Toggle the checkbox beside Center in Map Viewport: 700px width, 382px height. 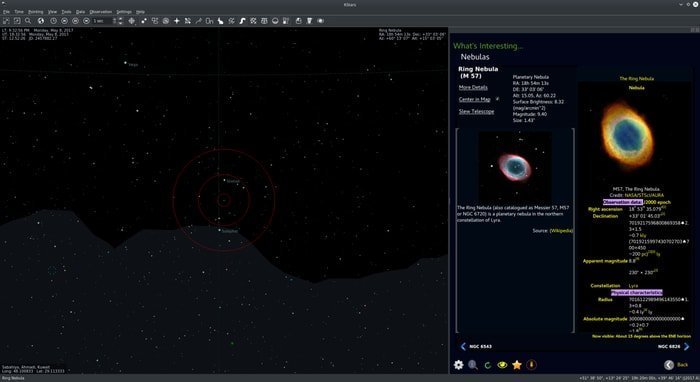[x=497, y=99]
